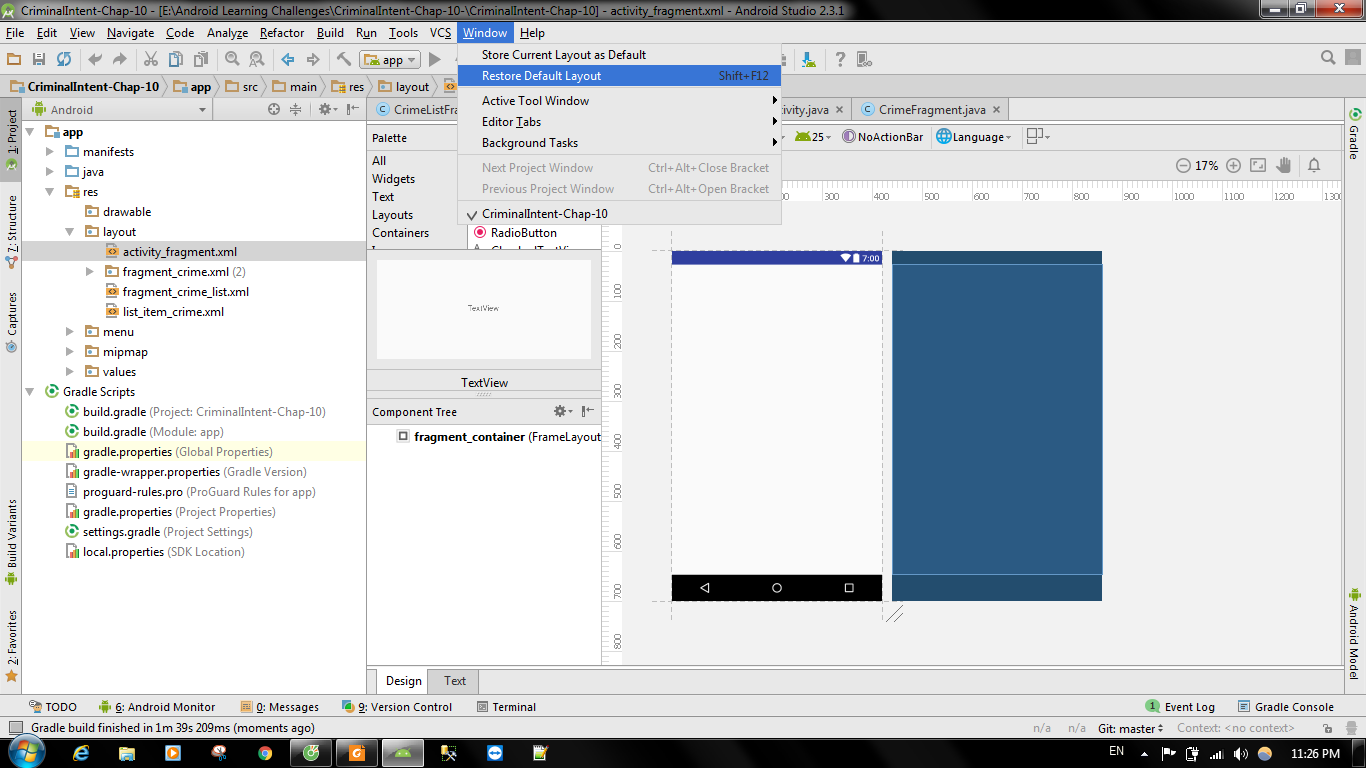Select the RadioButton palette widget
Screen dimensions: 1366x768
pos(523,232)
